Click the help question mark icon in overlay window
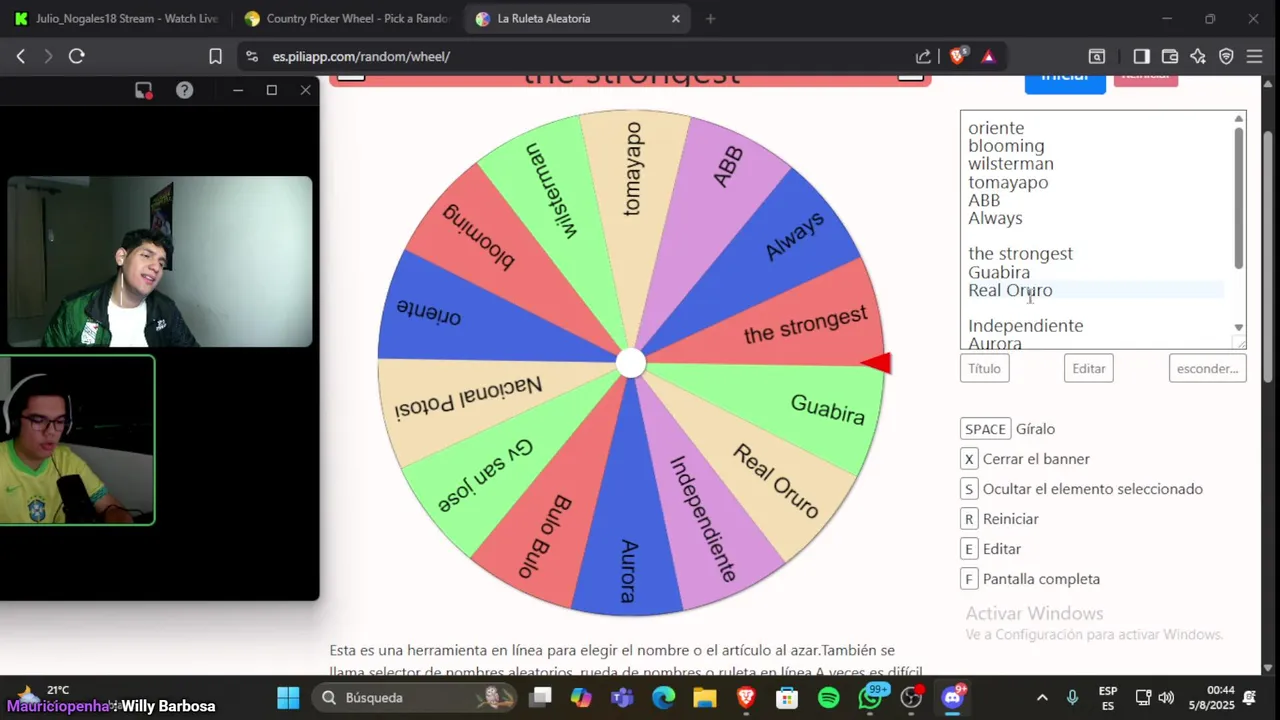The height and width of the screenshot is (720, 1280). point(184,90)
